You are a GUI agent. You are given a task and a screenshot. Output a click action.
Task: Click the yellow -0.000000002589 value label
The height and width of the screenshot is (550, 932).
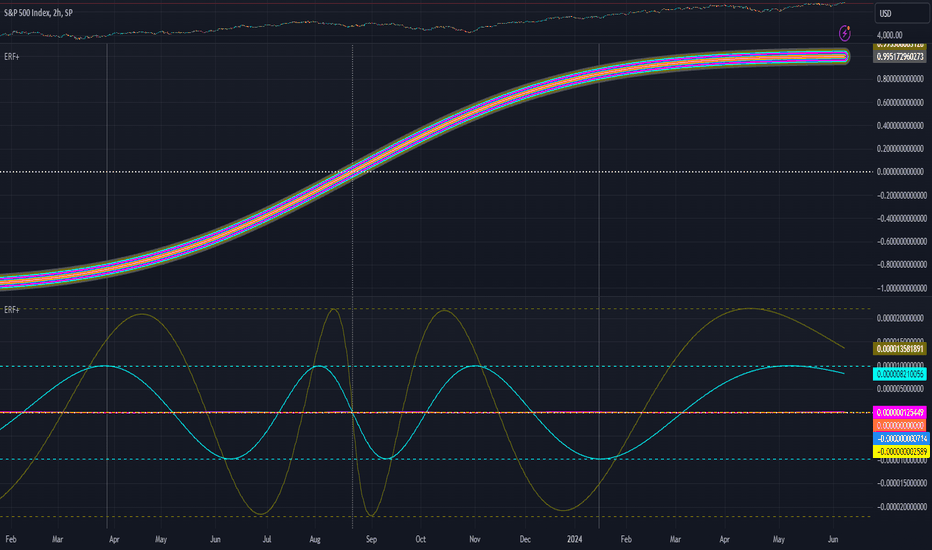pyautogui.click(x=901, y=451)
